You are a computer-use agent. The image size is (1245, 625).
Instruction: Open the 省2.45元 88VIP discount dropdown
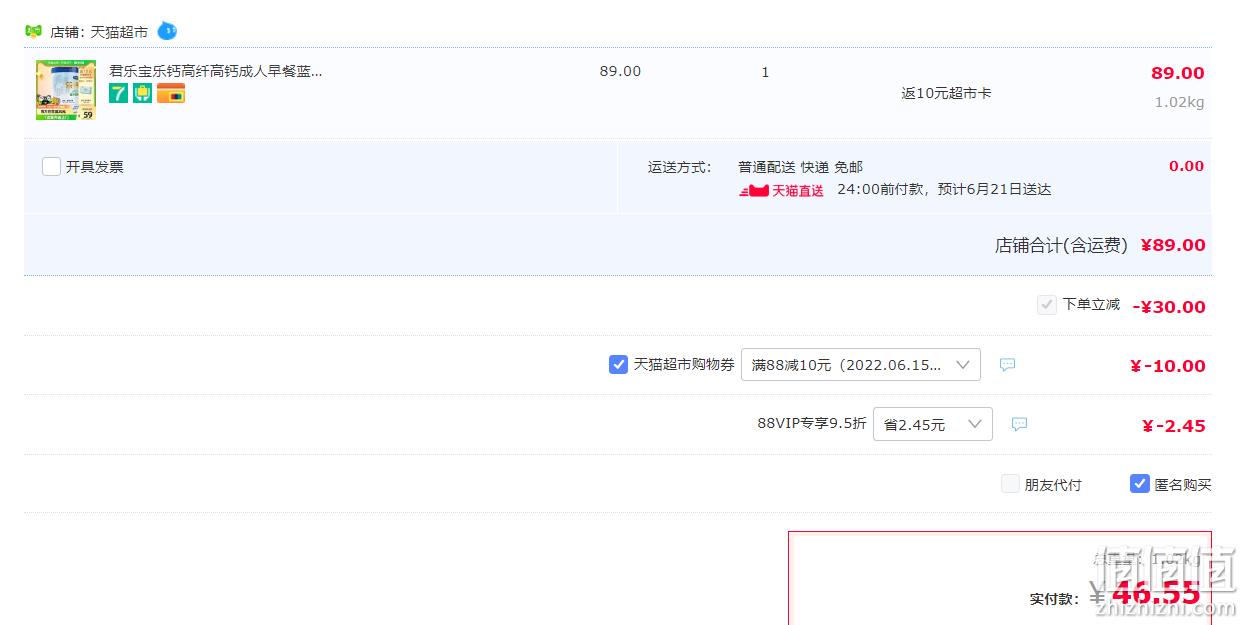pos(933,424)
